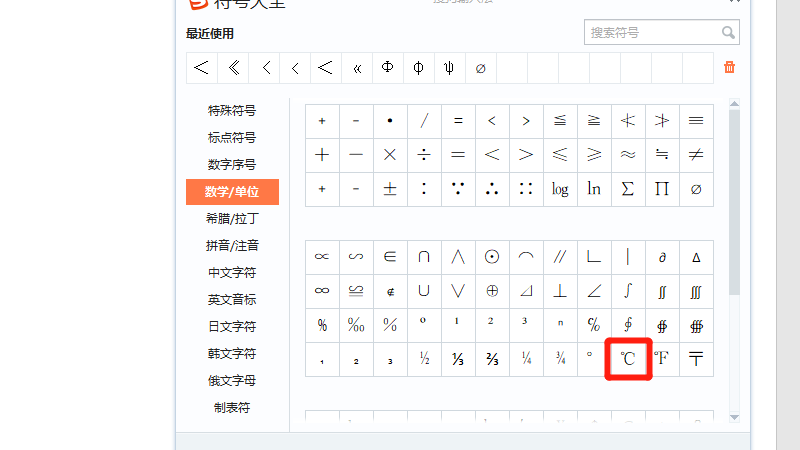
Task: Click the approximately equal ≈ symbol
Action: point(628,154)
